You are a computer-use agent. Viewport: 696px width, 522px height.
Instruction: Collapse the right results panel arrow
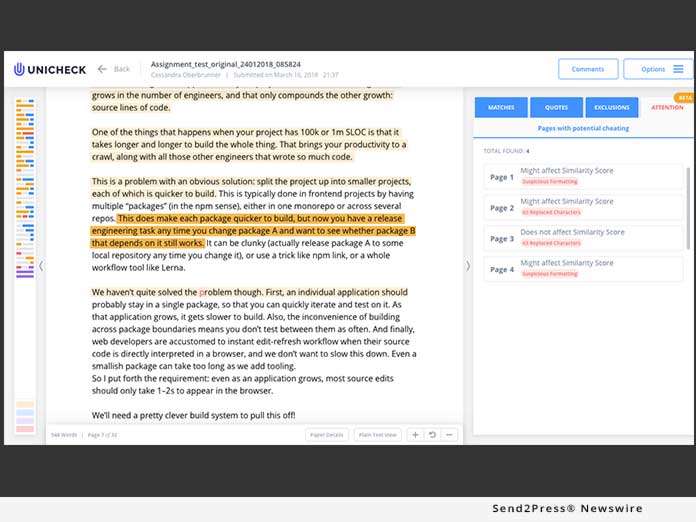(x=467, y=266)
